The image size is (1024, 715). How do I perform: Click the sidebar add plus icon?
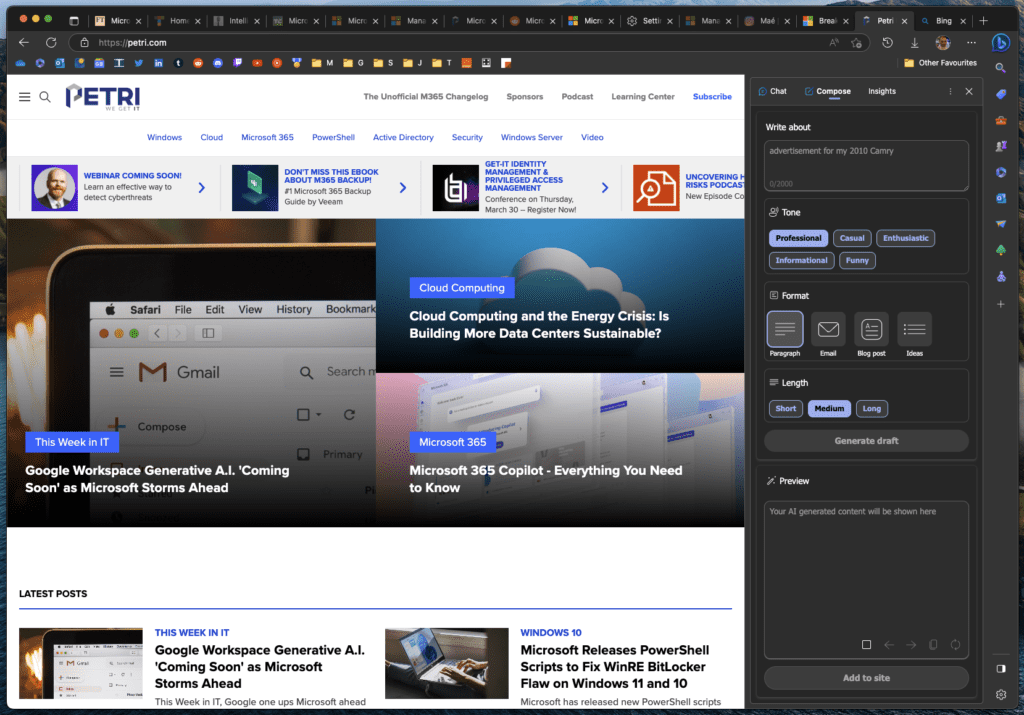(x=1000, y=304)
